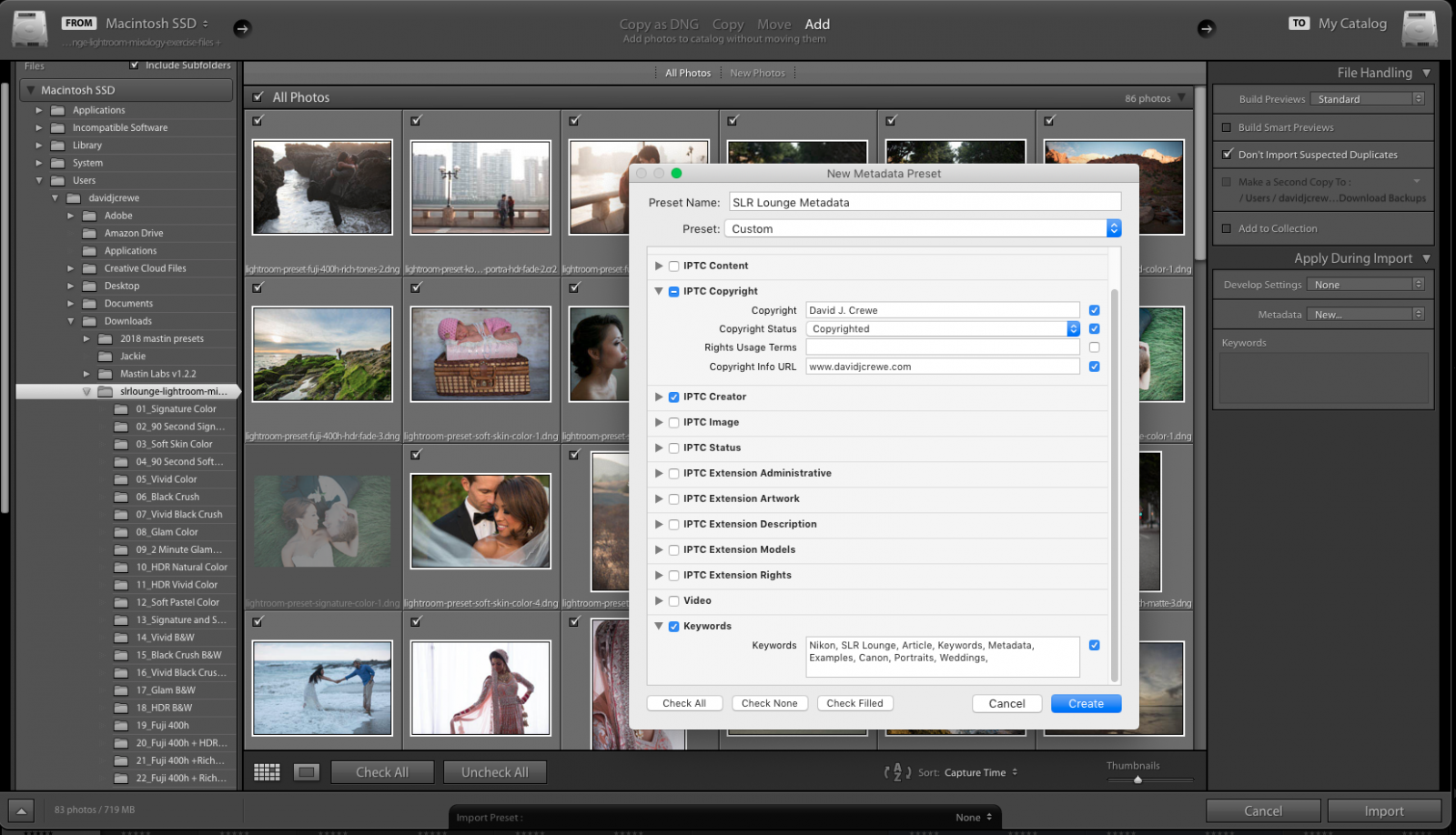This screenshot has height=835, width=1456.
Task: Click inside the Preset Name field
Action: click(924, 202)
